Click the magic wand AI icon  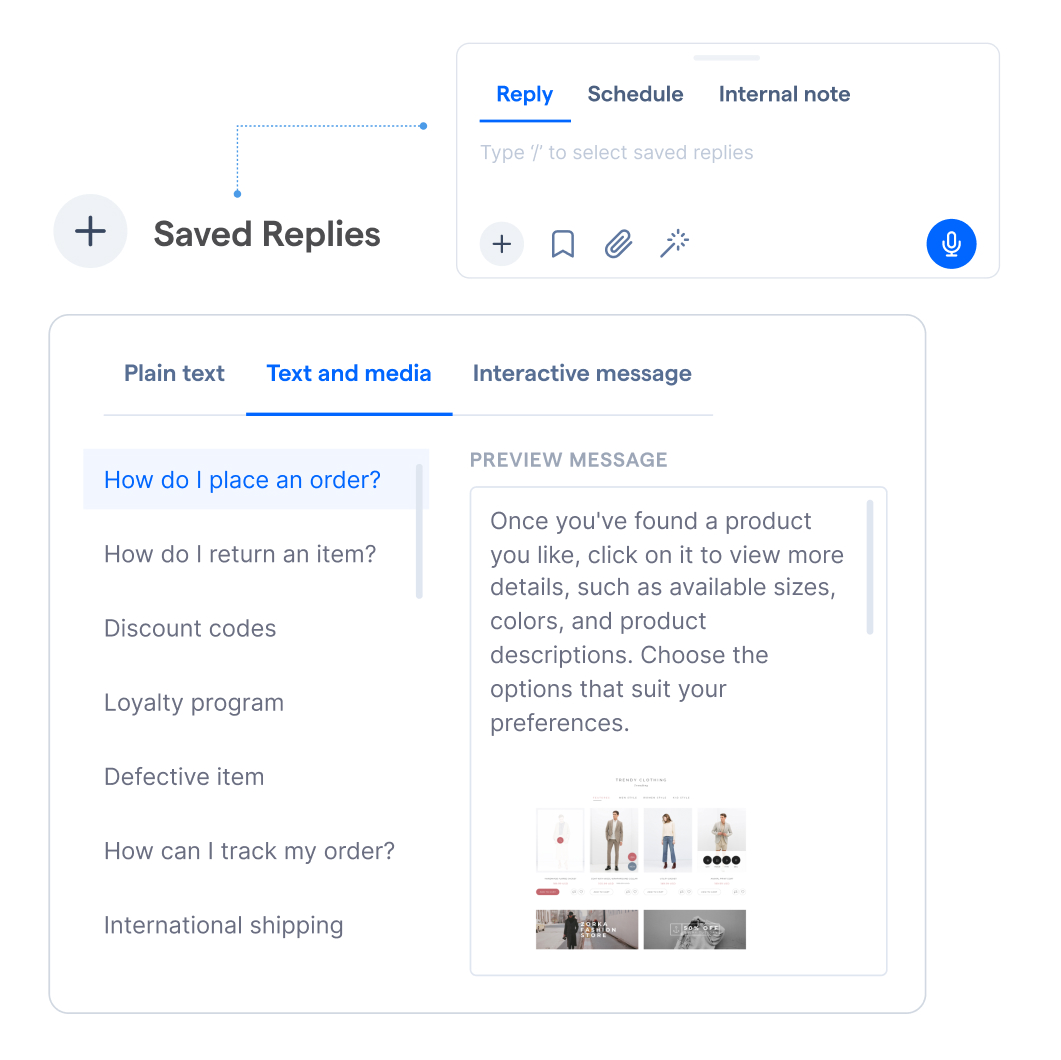(x=675, y=244)
